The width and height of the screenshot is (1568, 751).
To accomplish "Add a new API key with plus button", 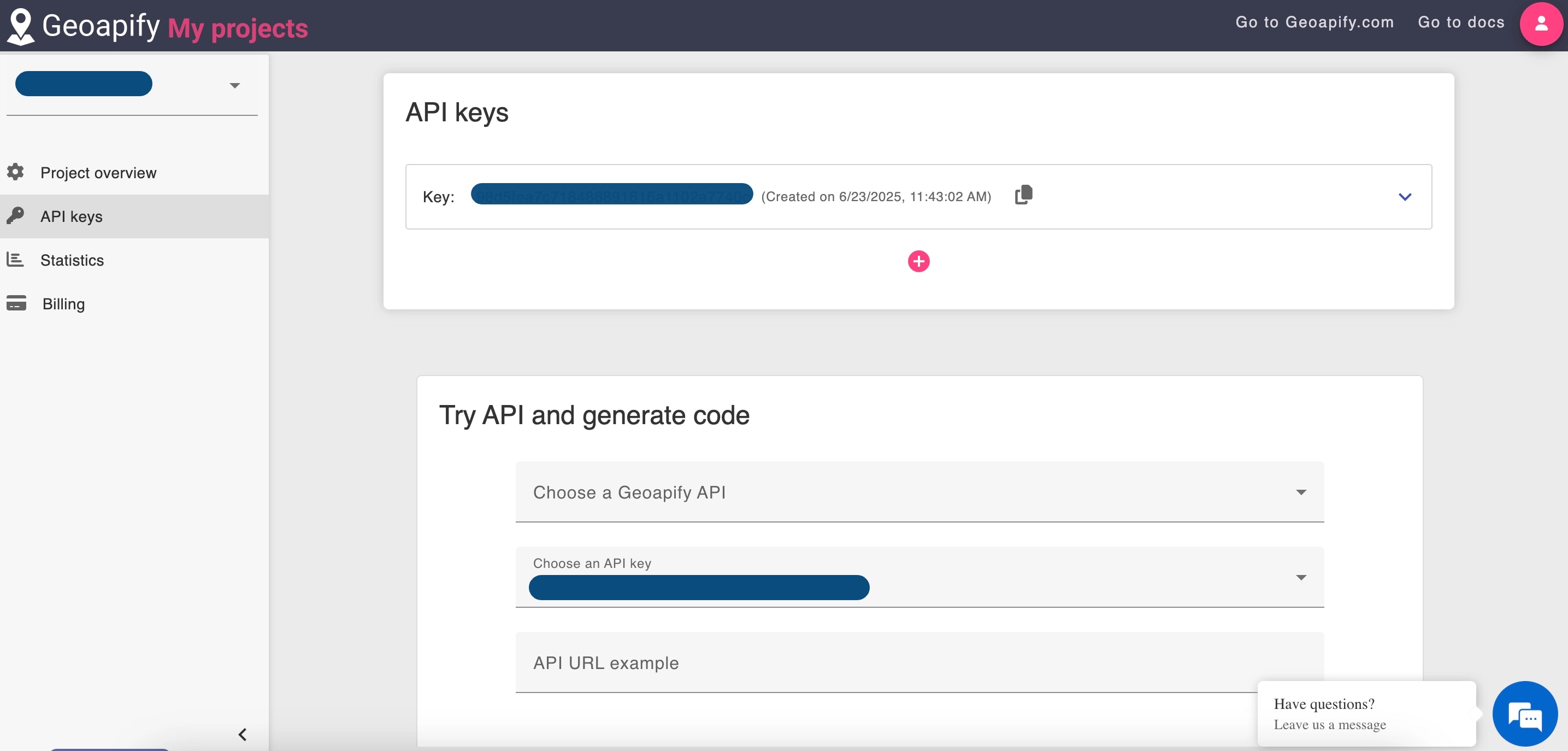I will [918, 261].
